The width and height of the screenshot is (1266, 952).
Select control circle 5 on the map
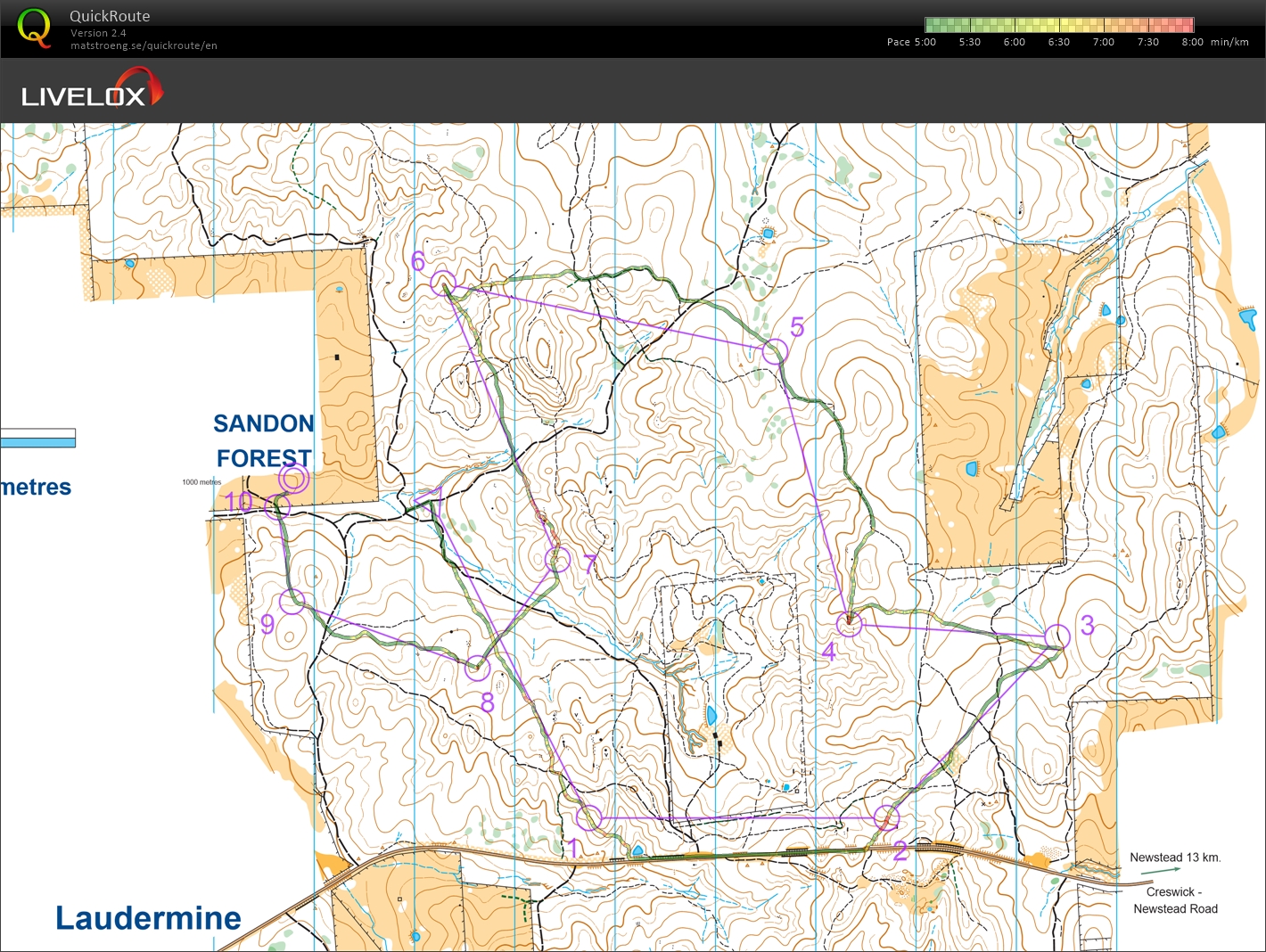coord(774,349)
